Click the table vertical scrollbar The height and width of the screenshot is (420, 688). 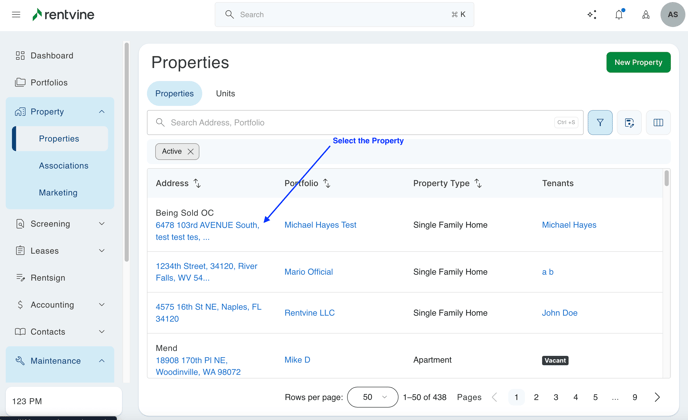click(x=666, y=180)
